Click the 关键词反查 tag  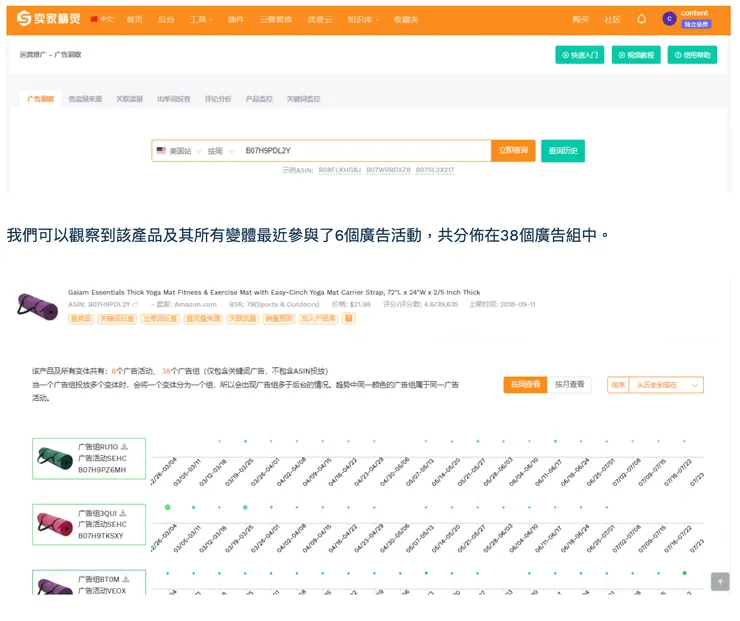117,319
